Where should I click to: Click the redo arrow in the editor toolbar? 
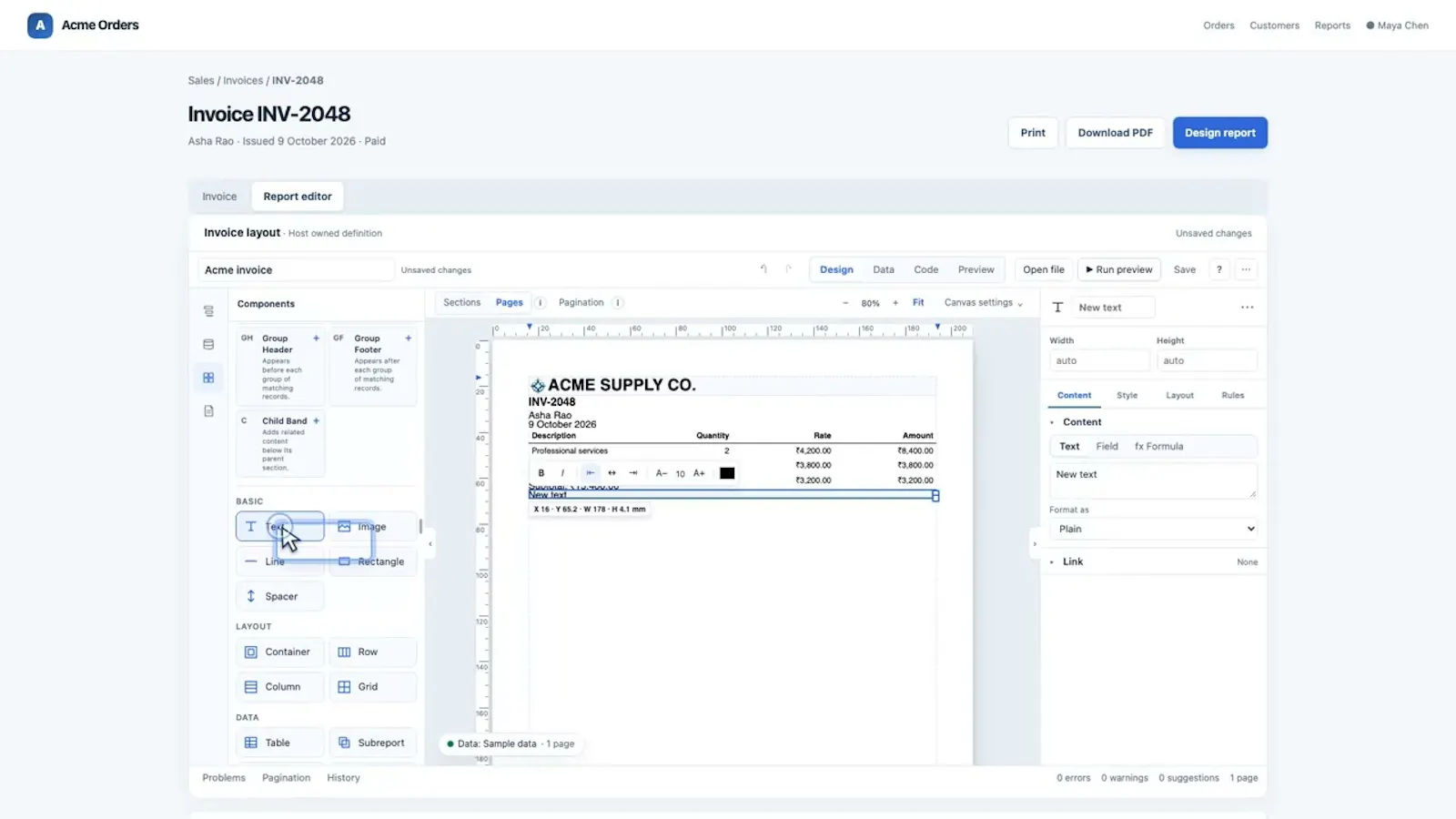coord(788,269)
